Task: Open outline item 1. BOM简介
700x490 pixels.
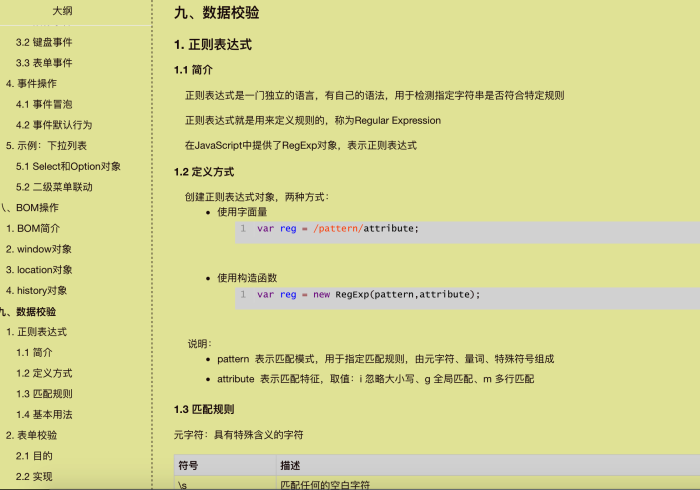Action: point(33,228)
